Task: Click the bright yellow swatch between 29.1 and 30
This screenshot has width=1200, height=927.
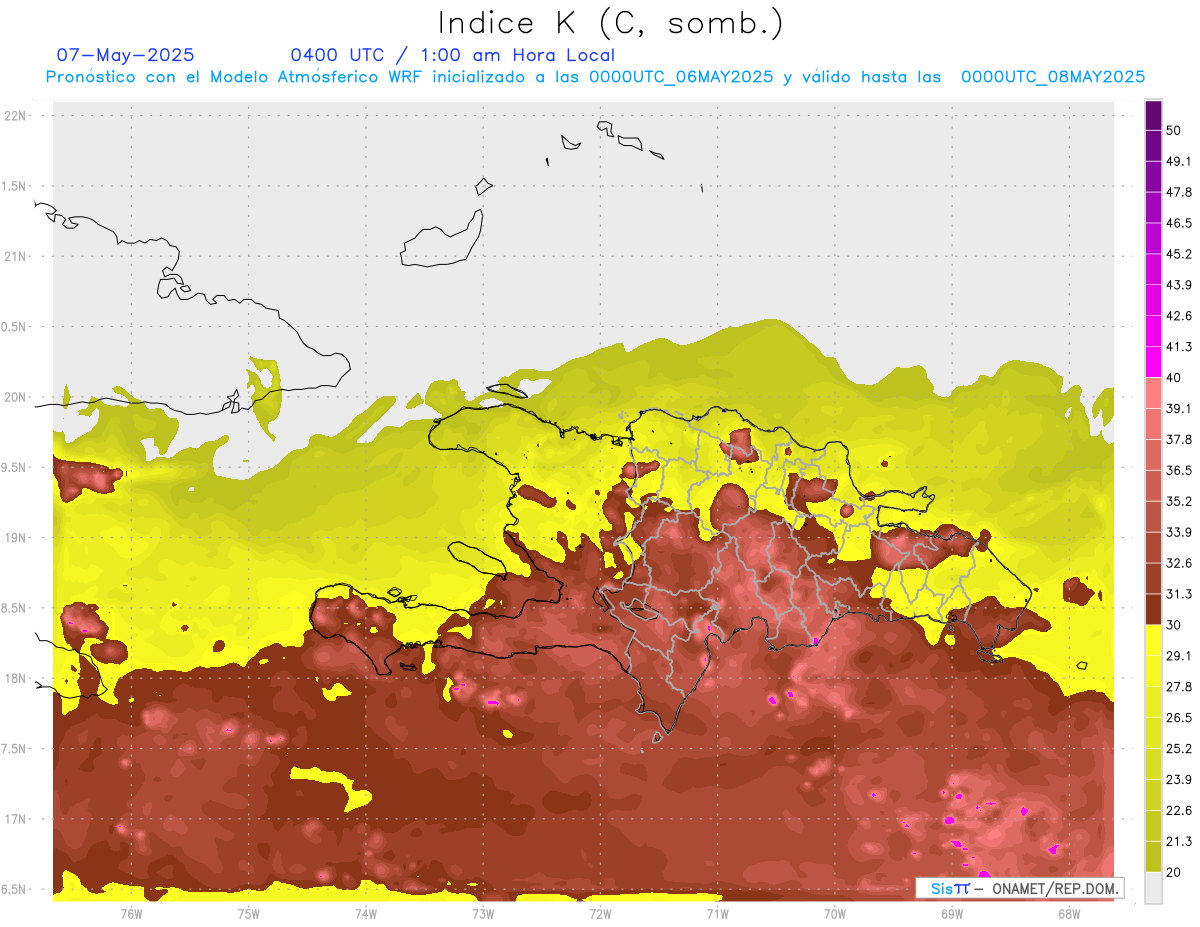Action: (1153, 640)
